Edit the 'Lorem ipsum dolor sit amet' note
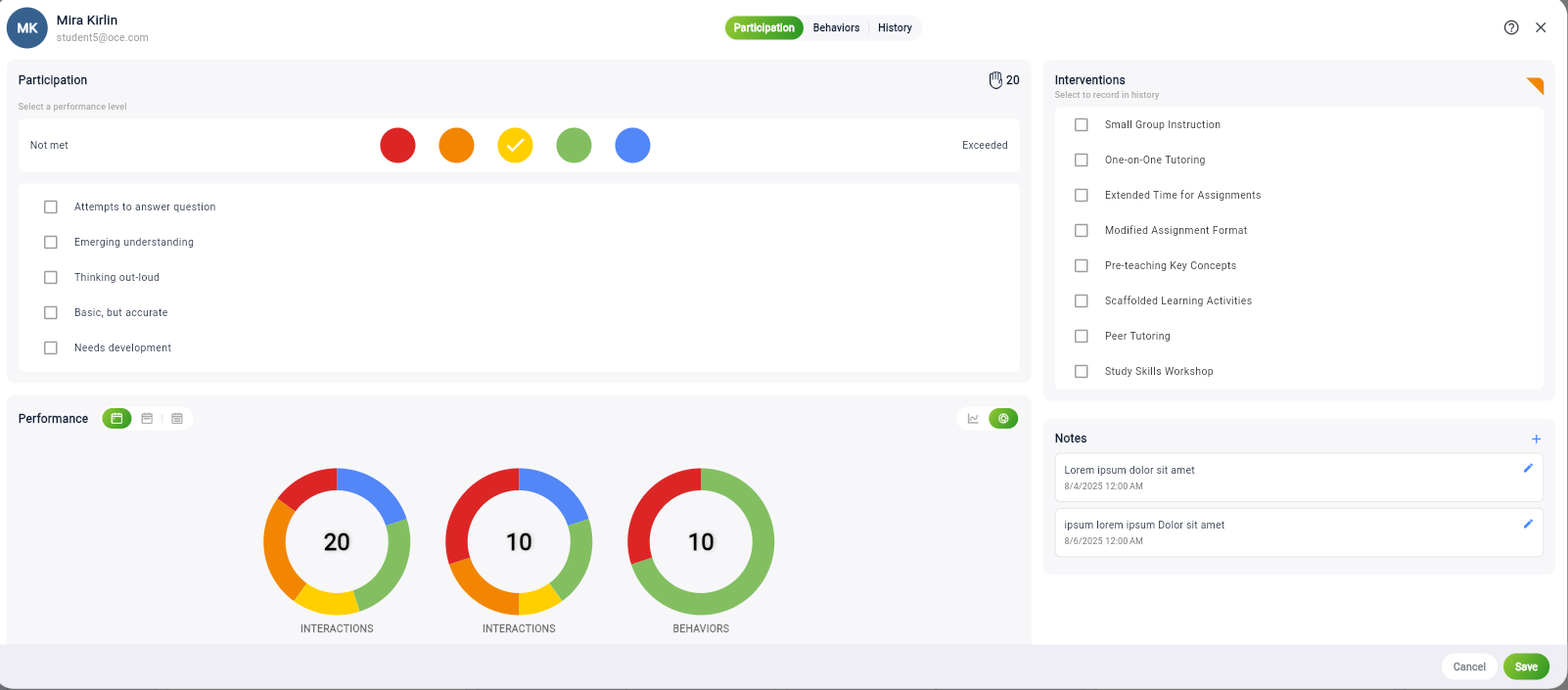1568x690 pixels. (x=1527, y=469)
